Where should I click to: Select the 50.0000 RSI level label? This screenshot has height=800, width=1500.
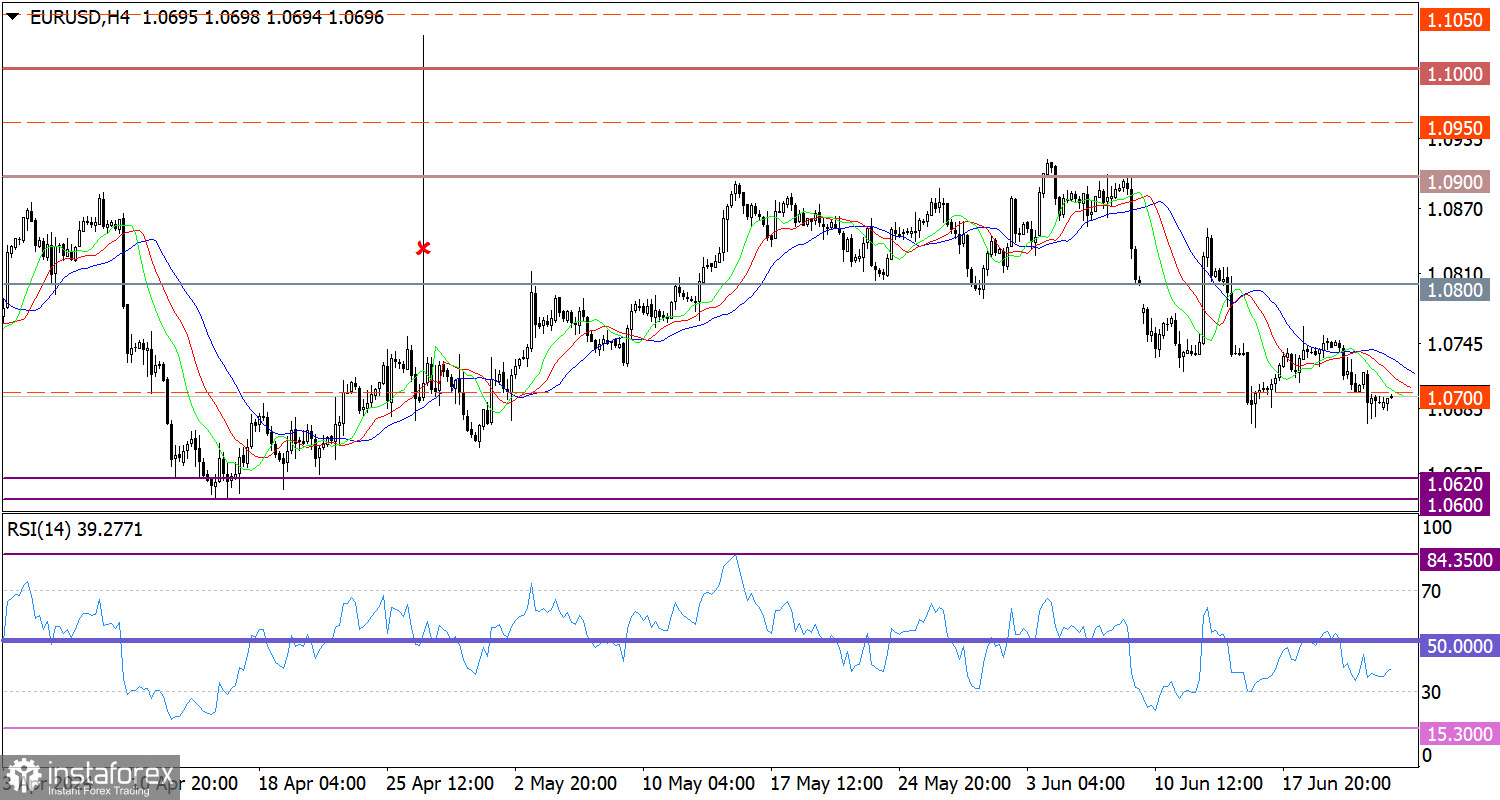point(1459,646)
